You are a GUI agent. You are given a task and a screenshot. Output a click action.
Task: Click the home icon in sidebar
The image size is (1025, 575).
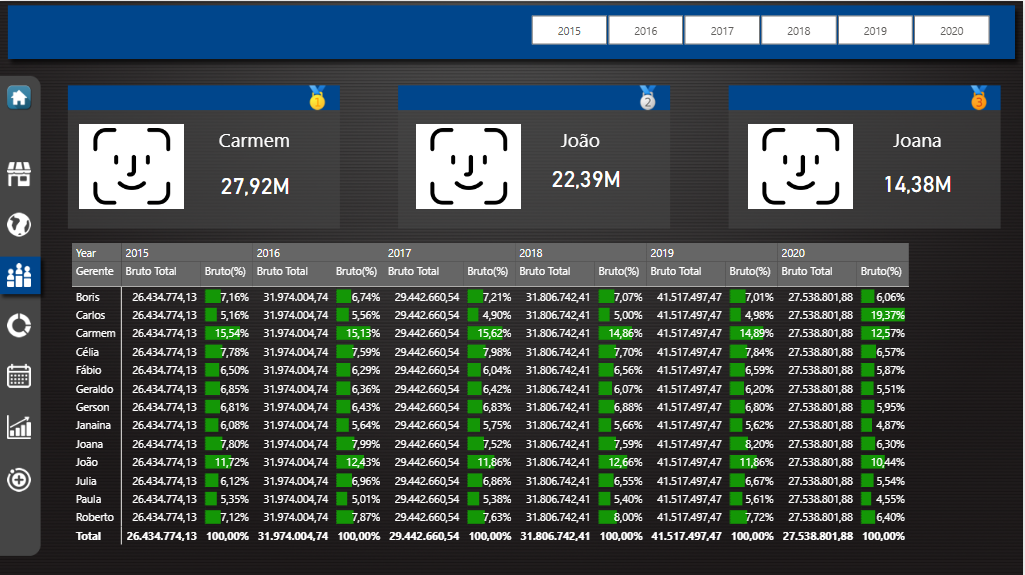point(19,98)
